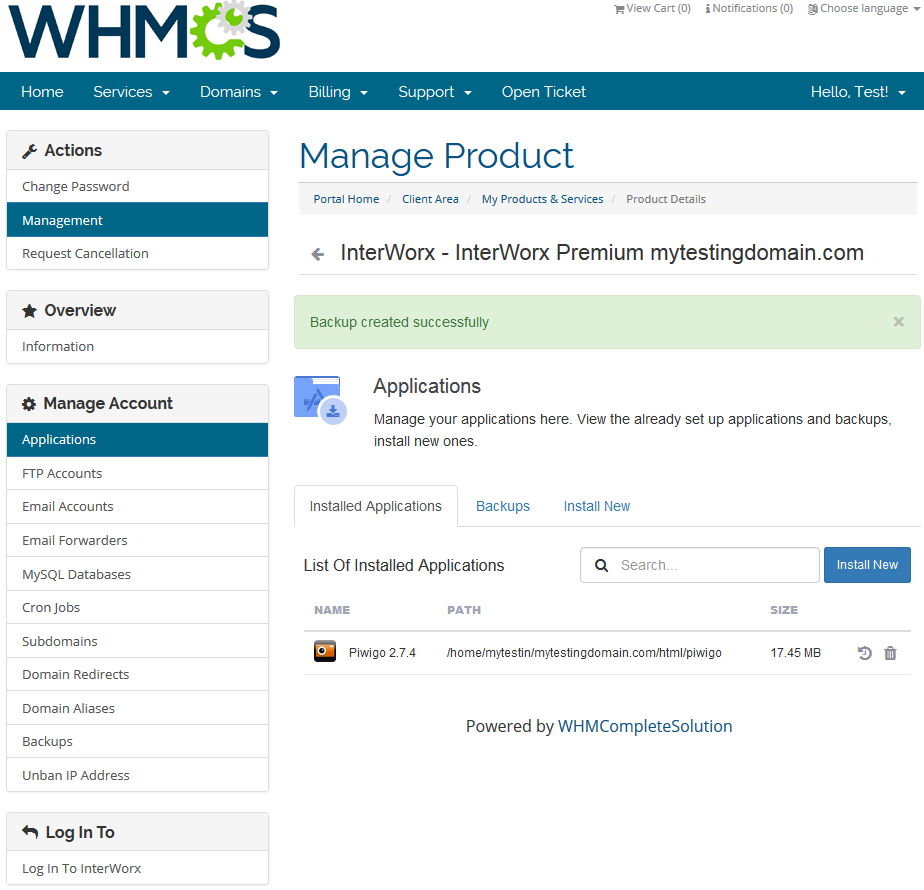
Task: Go to My Products & Services breadcrumb
Action: (x=542, y=199)
